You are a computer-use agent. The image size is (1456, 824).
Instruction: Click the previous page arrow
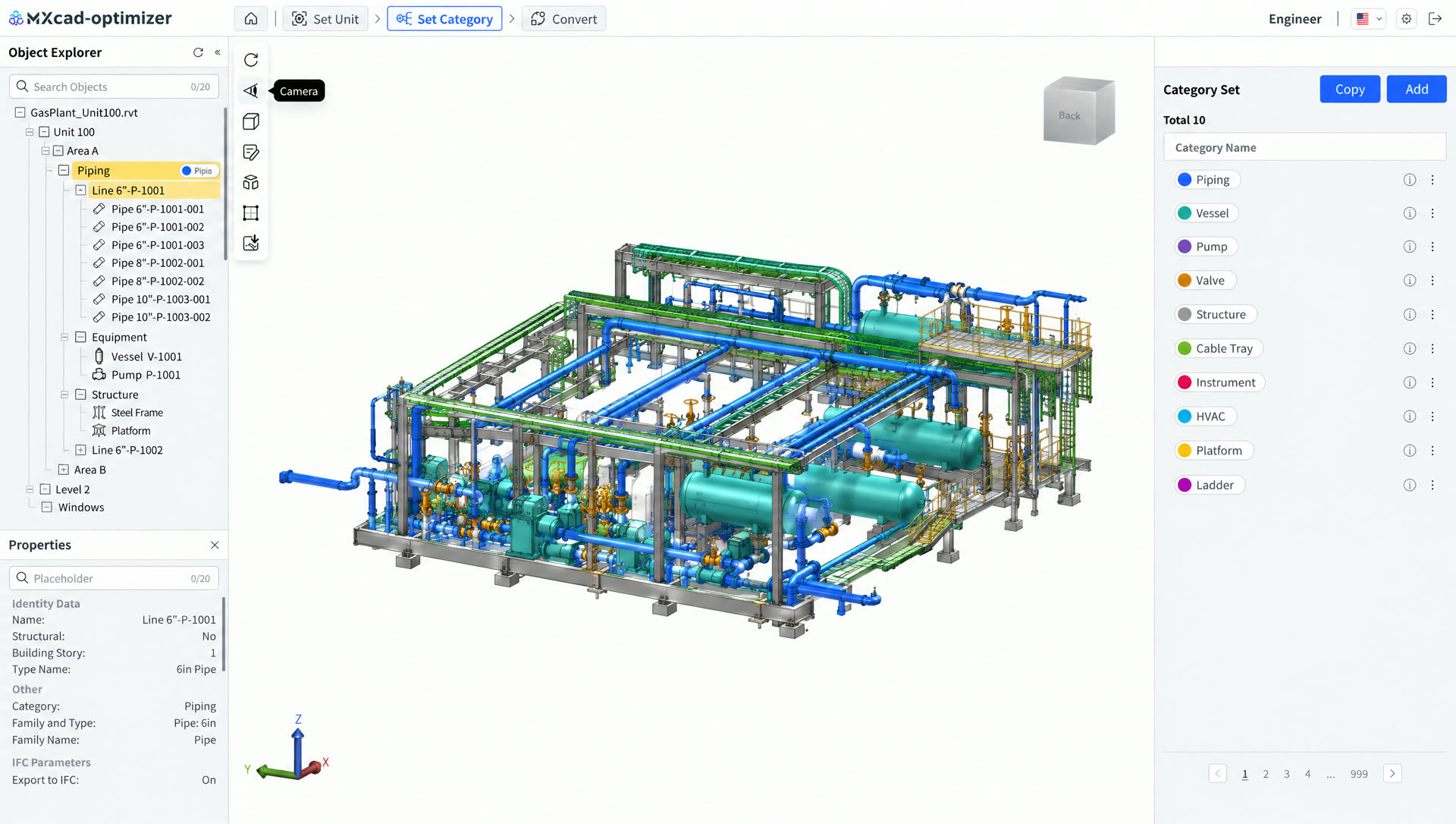pos(1218,774)
